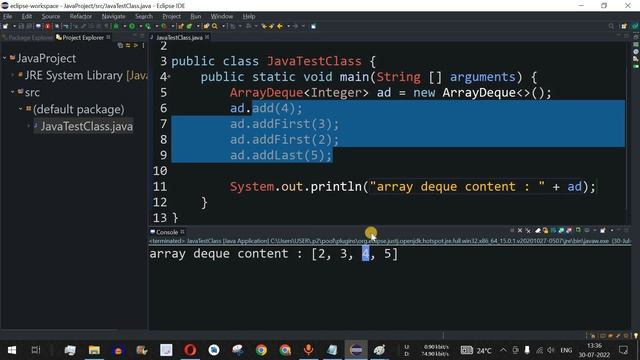Select the (default package) item
640x360 pixels.
click(75, 109)
